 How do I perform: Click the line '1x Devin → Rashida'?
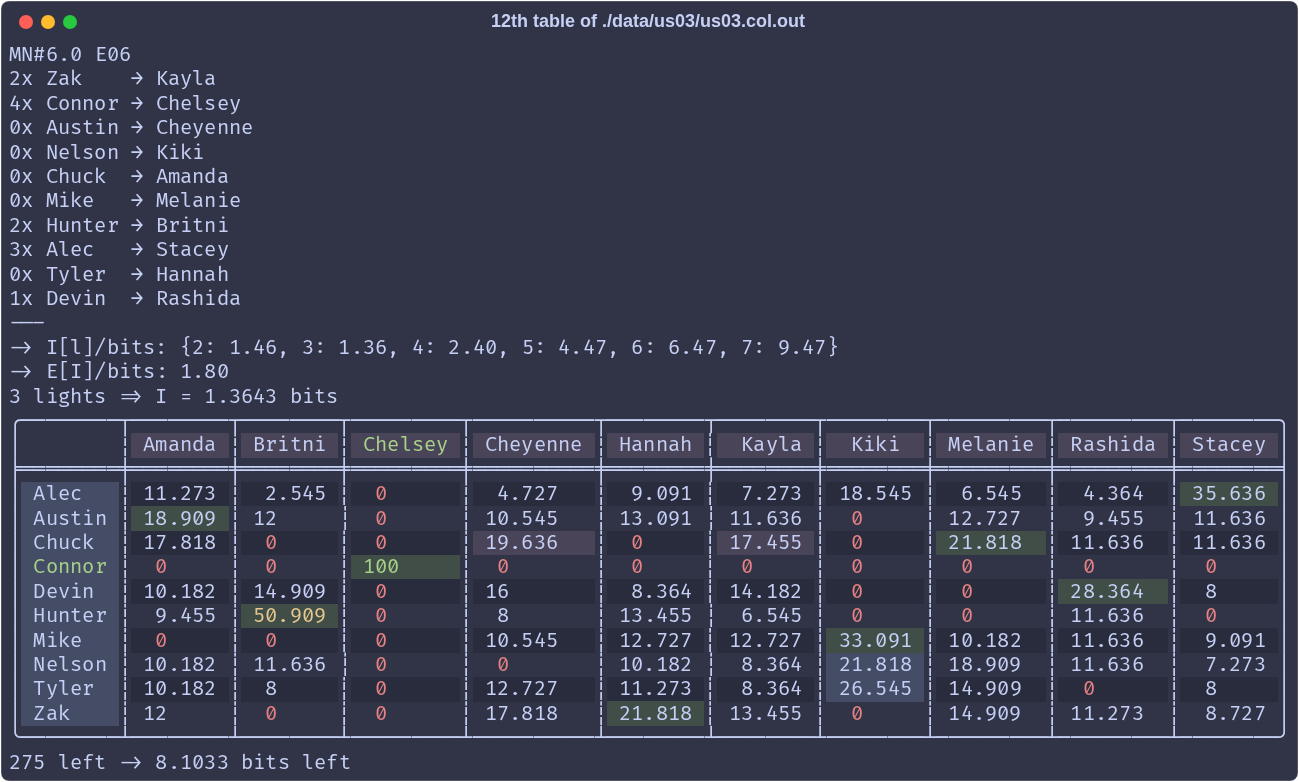coord(125,298)
